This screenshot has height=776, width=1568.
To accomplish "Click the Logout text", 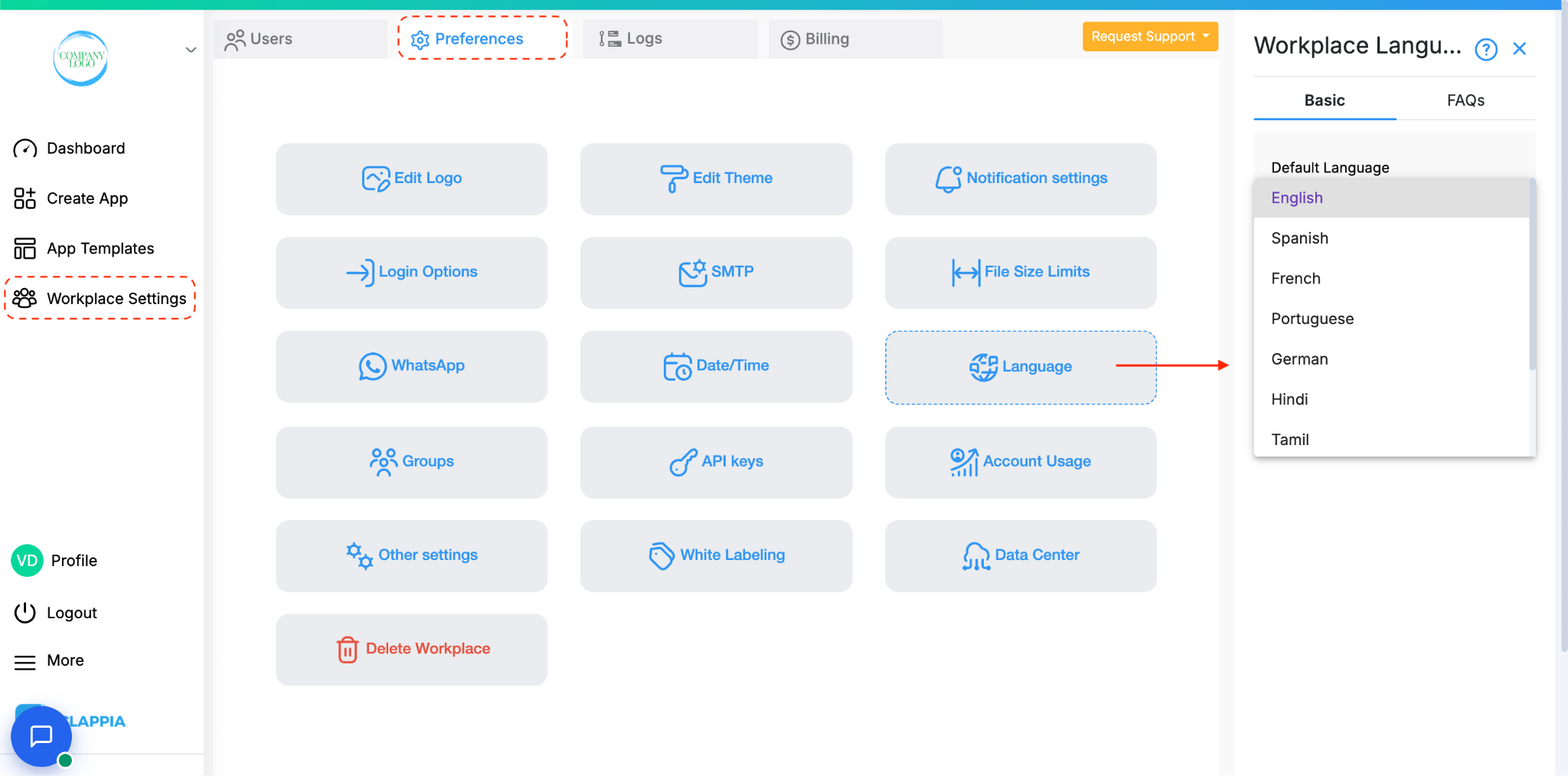I will tap(72, 613).
